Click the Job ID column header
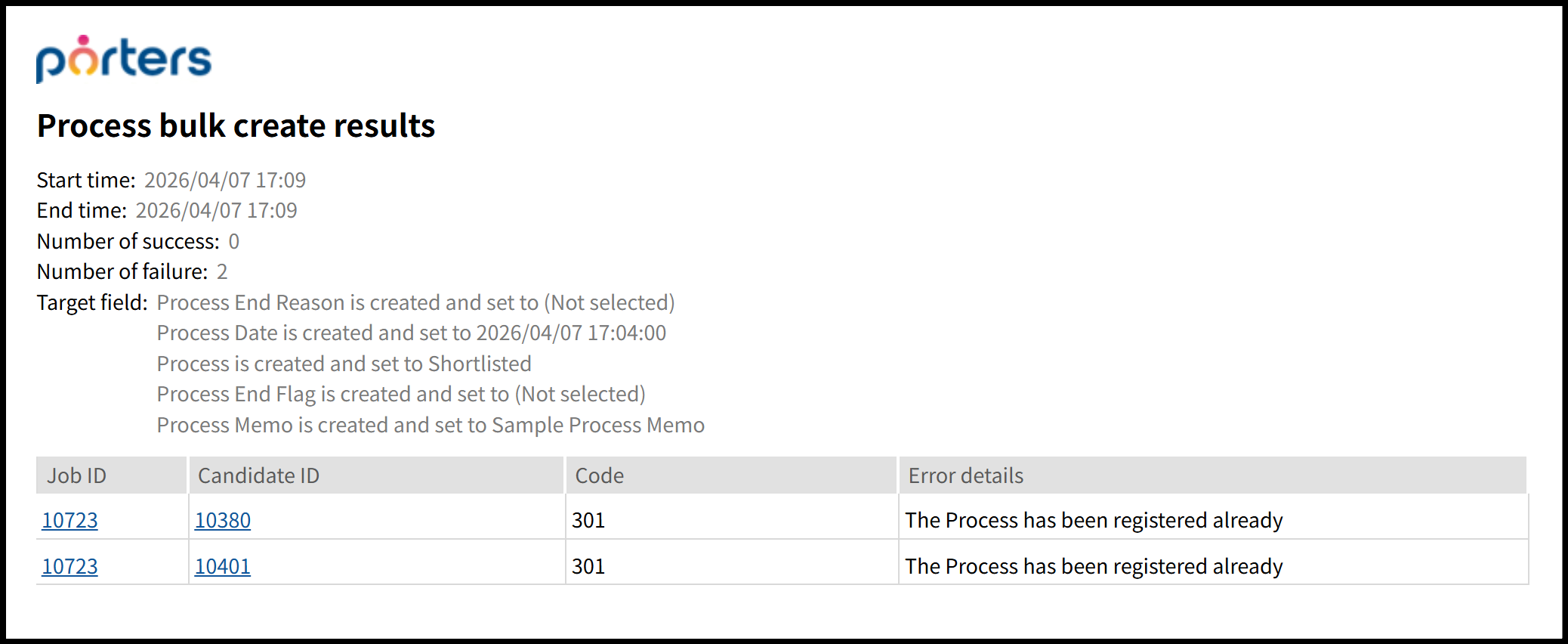Image resolution: width=1568 pixels, height=644 pixels. [x=77, y=475]
